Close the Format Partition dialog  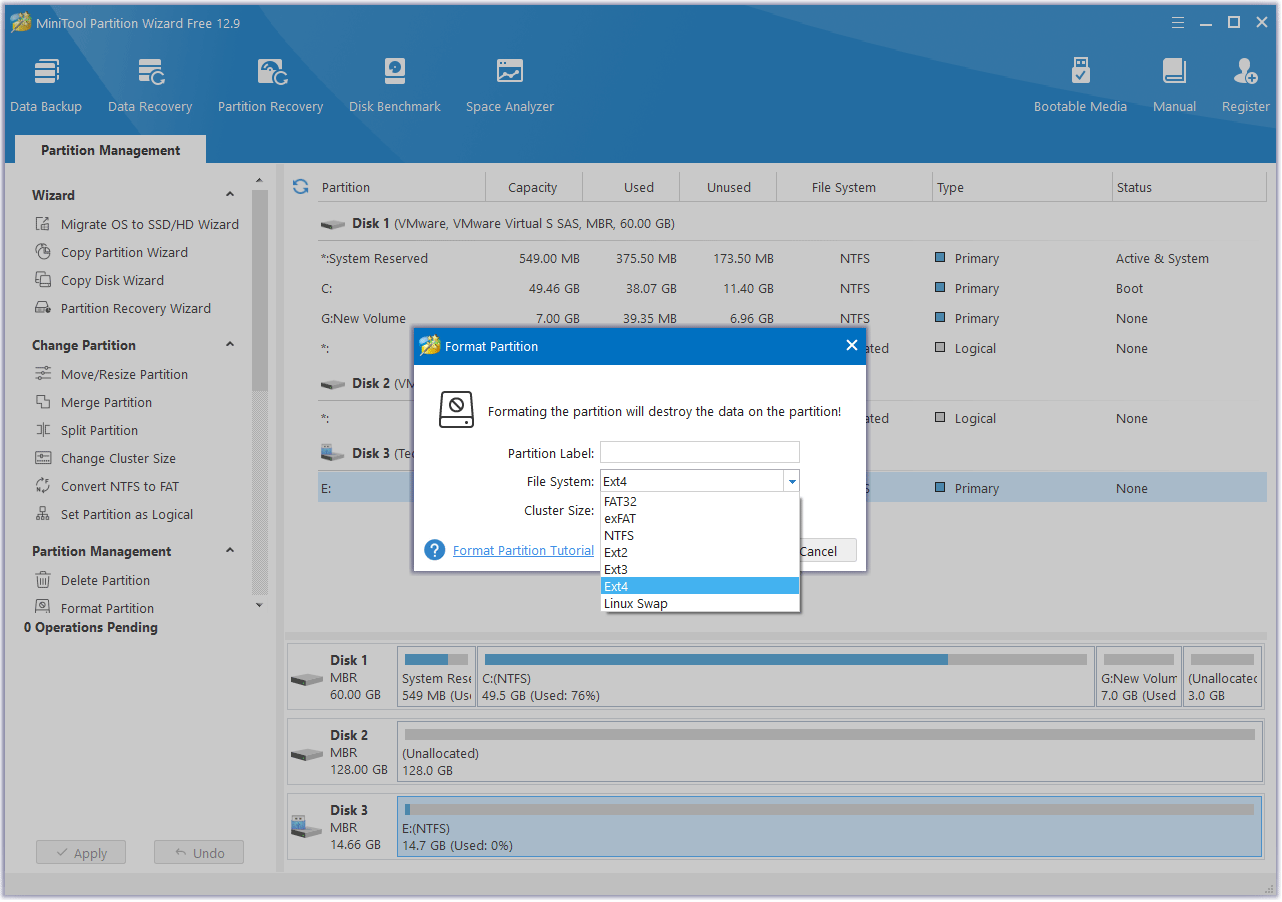click(x=852, y=345)
